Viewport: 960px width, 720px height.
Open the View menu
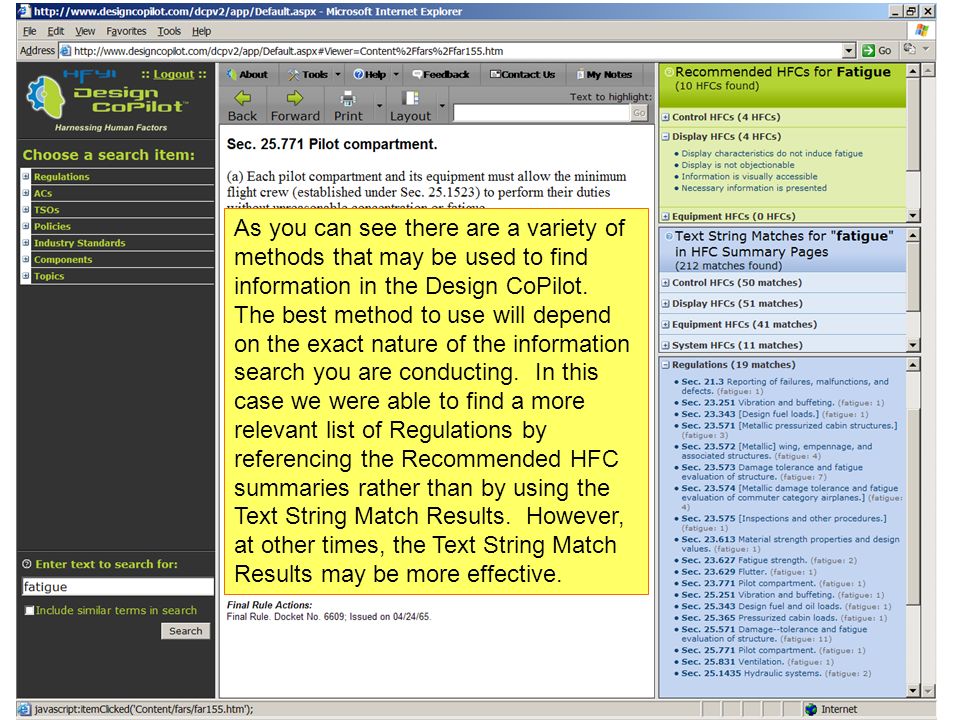(x=85, y=31)
